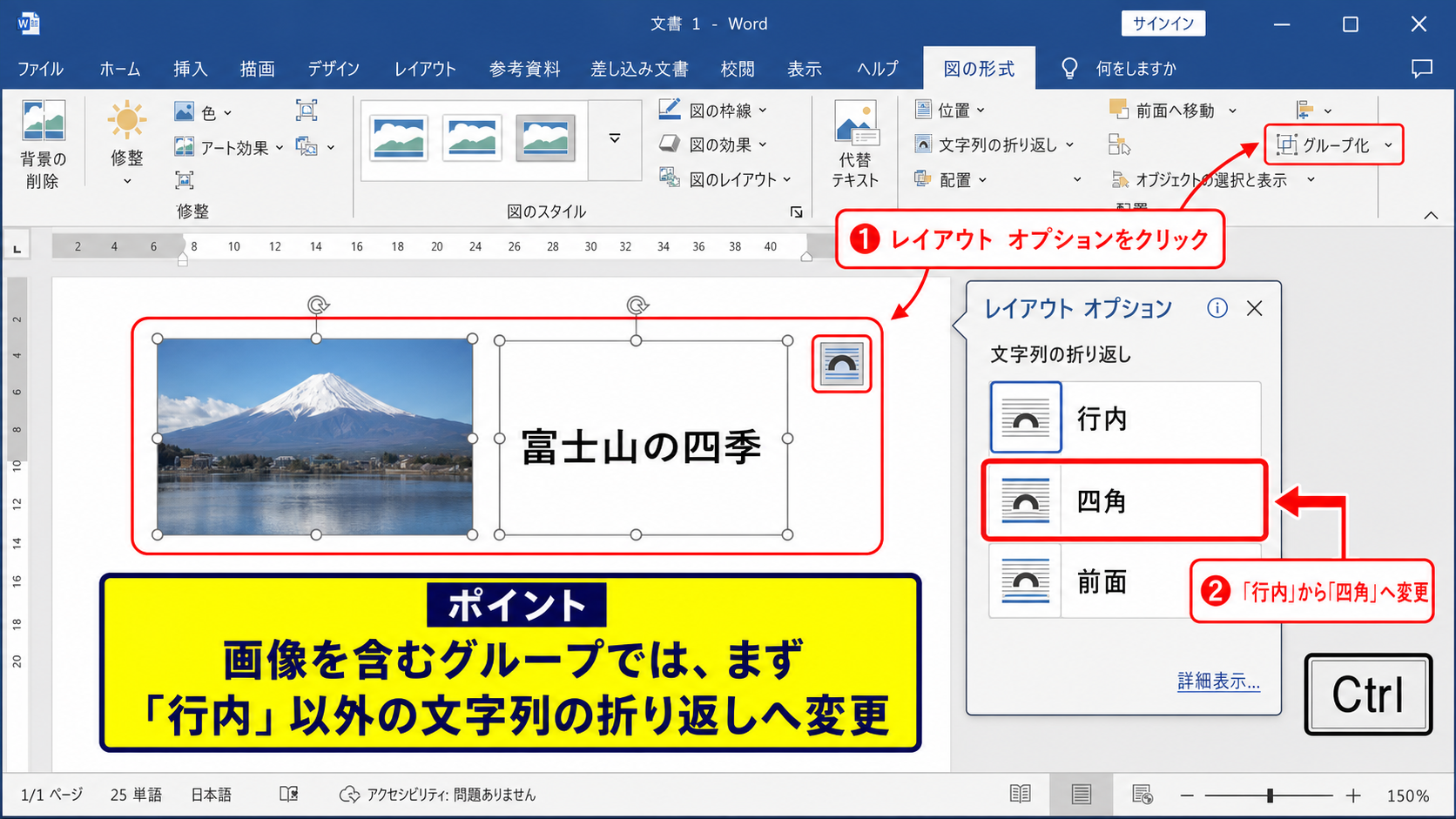Click the サインイン button
This screenshot has height=819, width=1456.
click(1163, 23)
